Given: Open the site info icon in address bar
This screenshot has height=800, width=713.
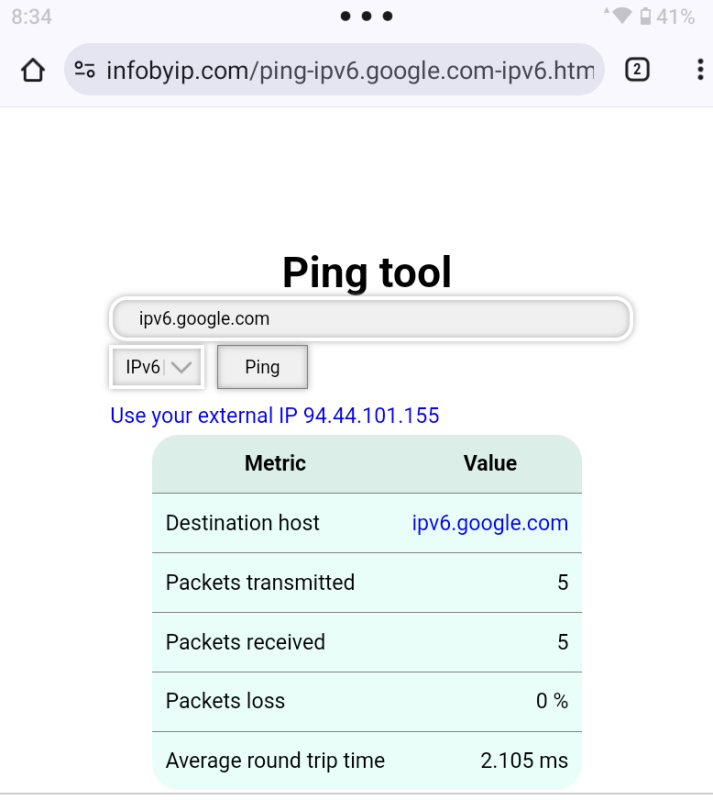Looking at the screenshot, I should (x=85, y=69).
